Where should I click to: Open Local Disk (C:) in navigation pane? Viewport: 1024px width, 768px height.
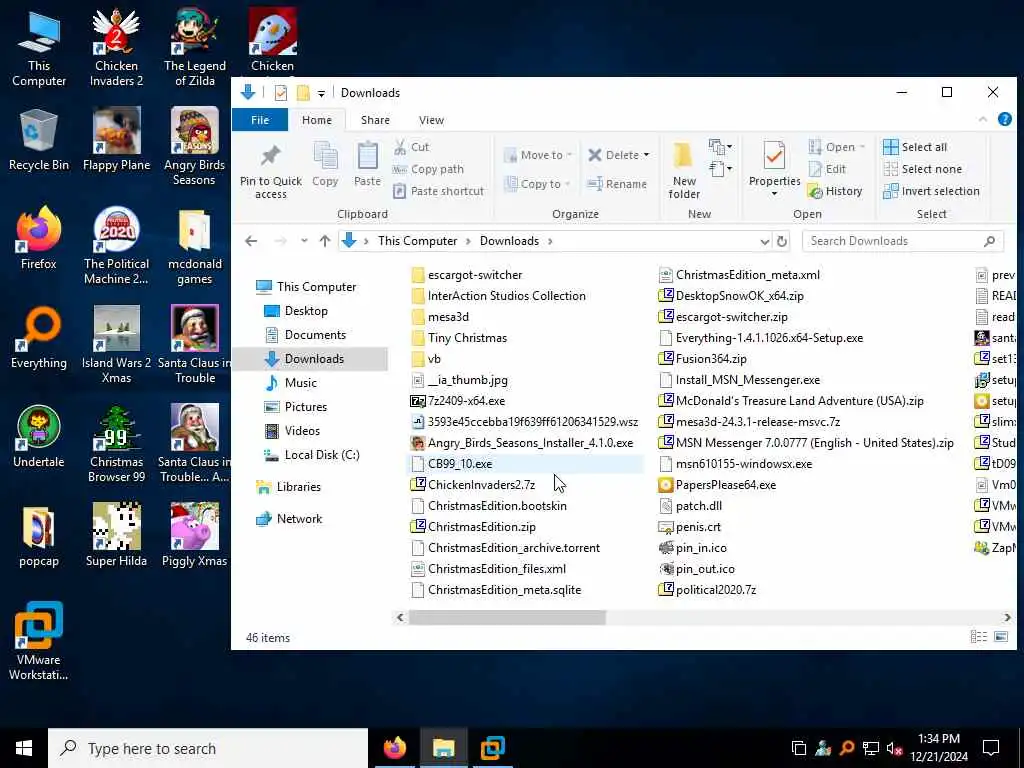[322, 455]
